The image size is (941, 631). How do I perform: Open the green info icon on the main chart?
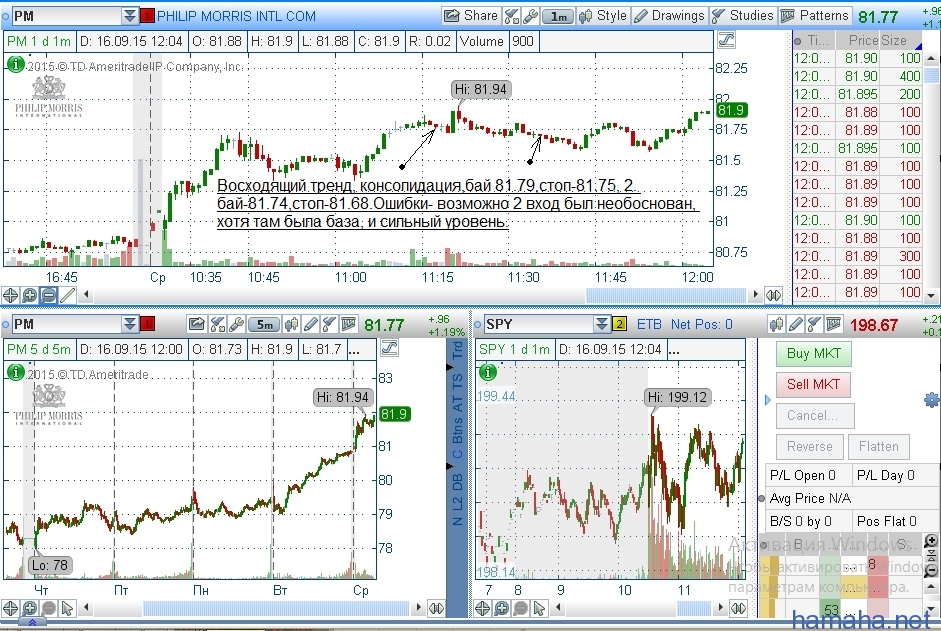(x=16, y=64)
